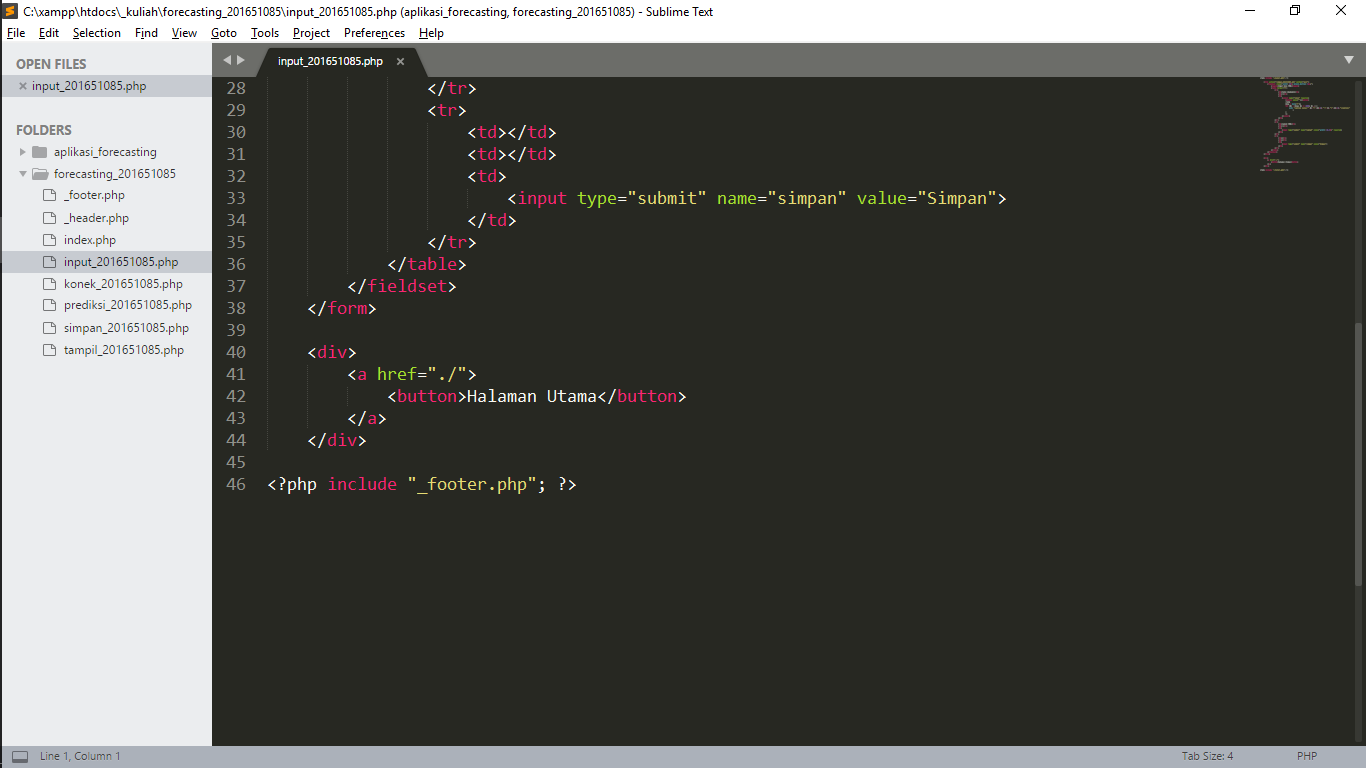This screenshot has height=768, width=1366.
Task: Collapse the forecasting_201651085 folder arrow
Action: [x=23, y=174]
